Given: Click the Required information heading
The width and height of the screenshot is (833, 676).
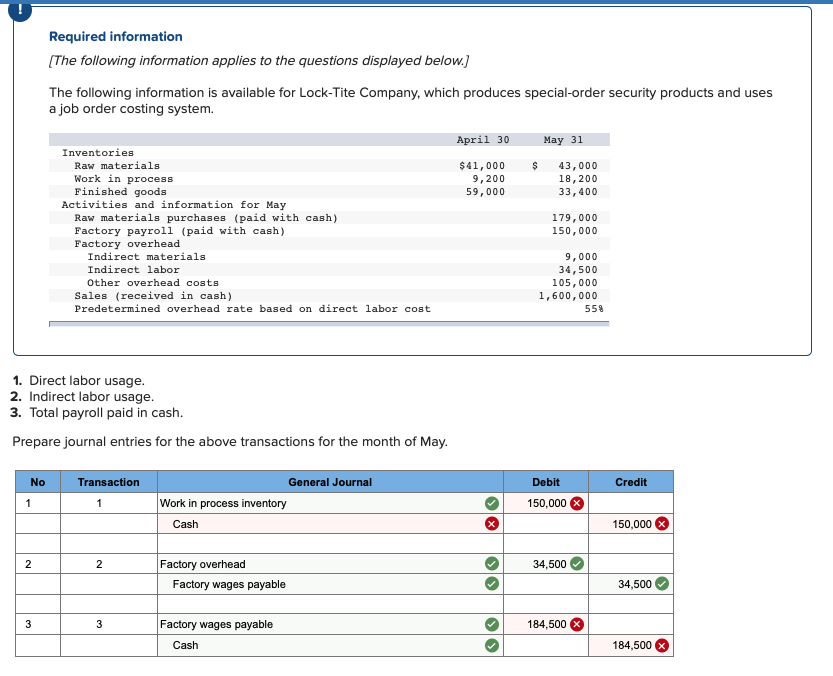Looking at the screenshot, I should coord(116,37).
